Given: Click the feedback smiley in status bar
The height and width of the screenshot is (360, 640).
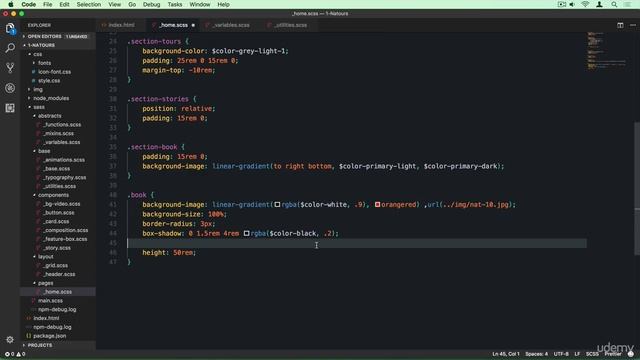Looking at the screenshot, I should pyautogui.click(x=631, y=354).
